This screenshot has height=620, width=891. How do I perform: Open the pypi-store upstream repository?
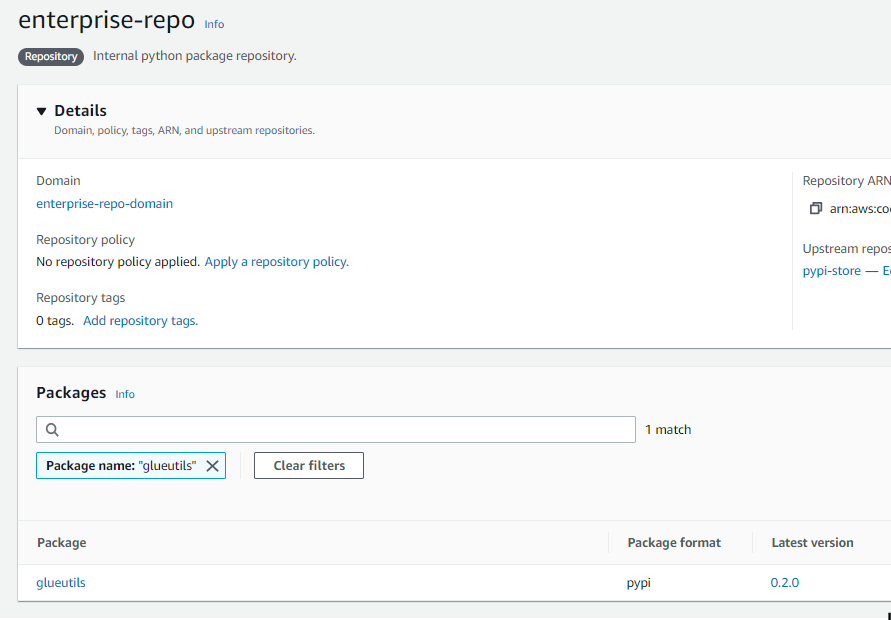point(831,270)
